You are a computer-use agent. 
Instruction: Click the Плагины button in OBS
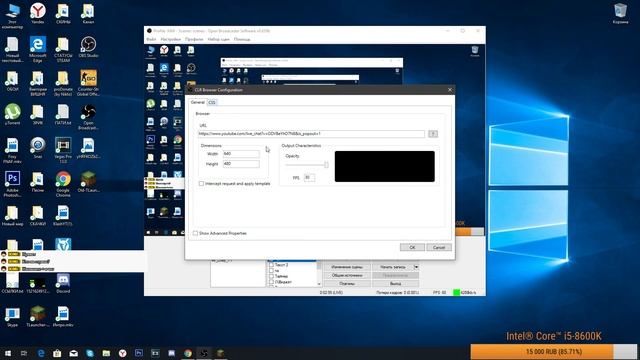(x=347, y=283)
